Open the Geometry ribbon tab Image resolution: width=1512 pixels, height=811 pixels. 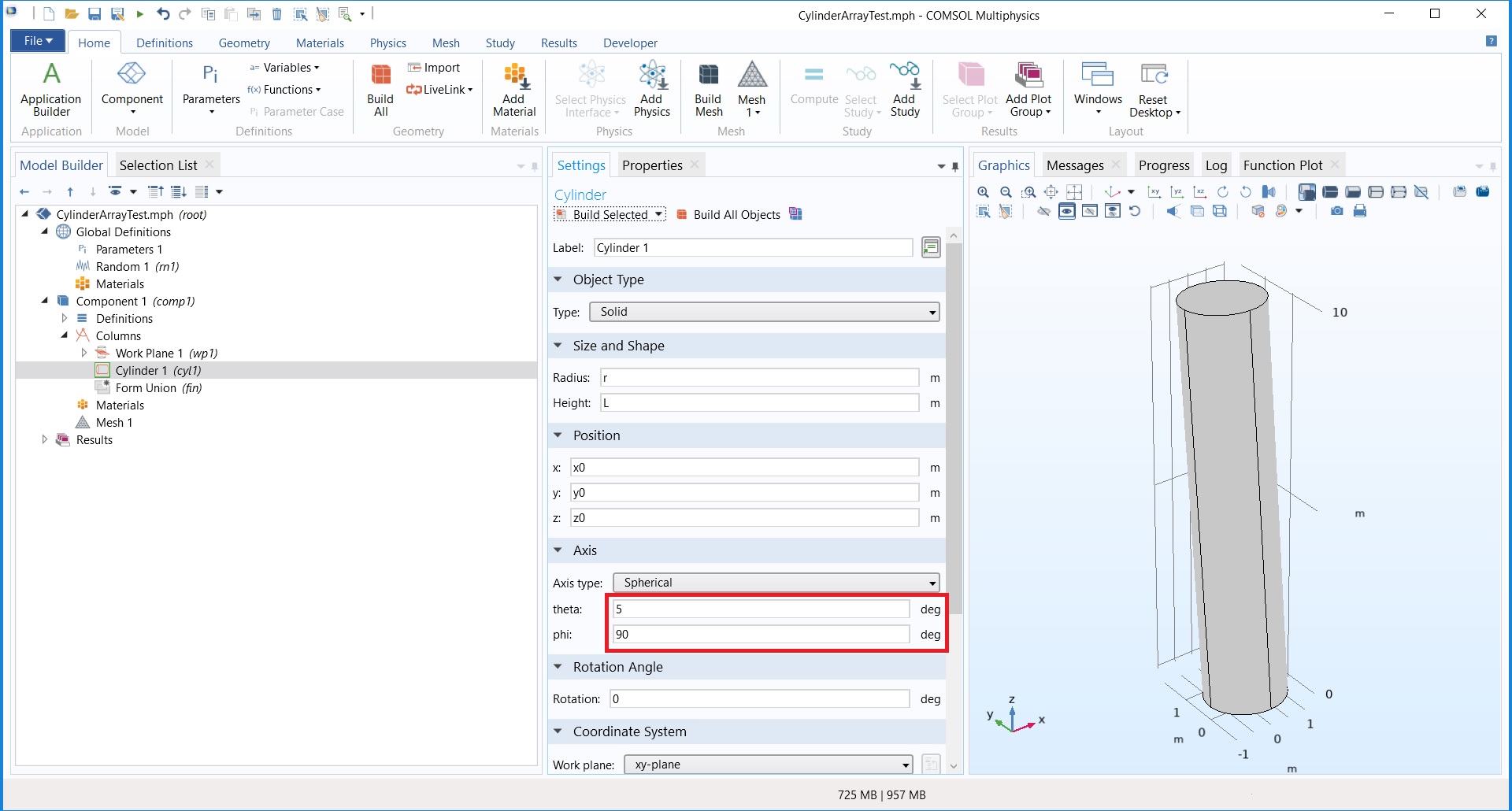244,43
